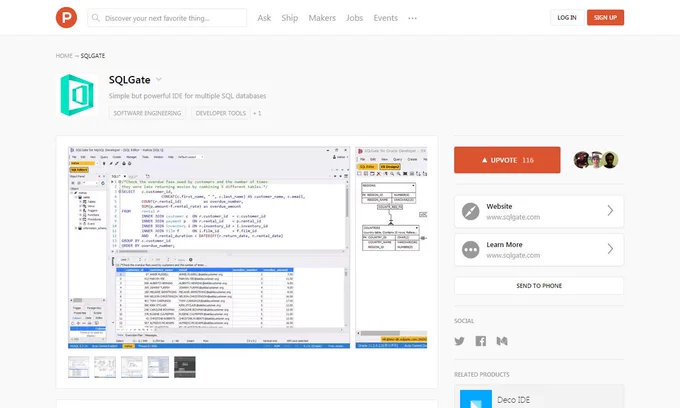Open Learn More www.sqlgate.com link
This screenshot has height=408, width=680.
pos(513,255)
